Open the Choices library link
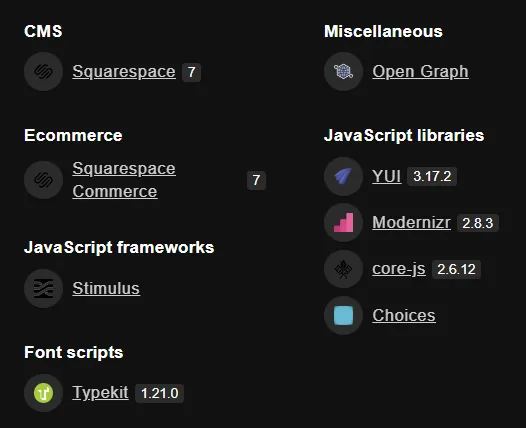The image size is (526, 428). 404,315
